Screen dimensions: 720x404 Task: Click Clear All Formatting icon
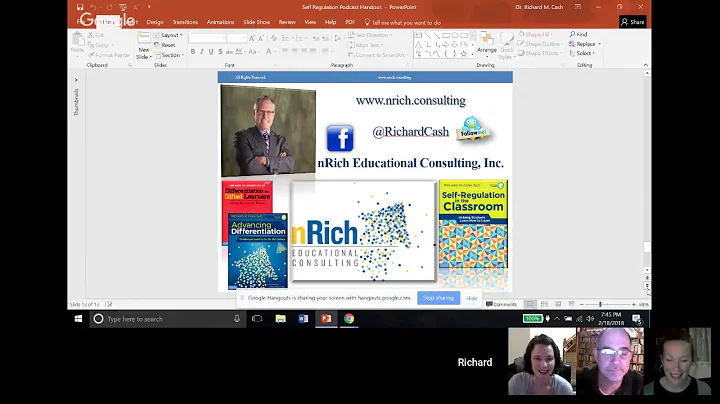tap(274, 39)
